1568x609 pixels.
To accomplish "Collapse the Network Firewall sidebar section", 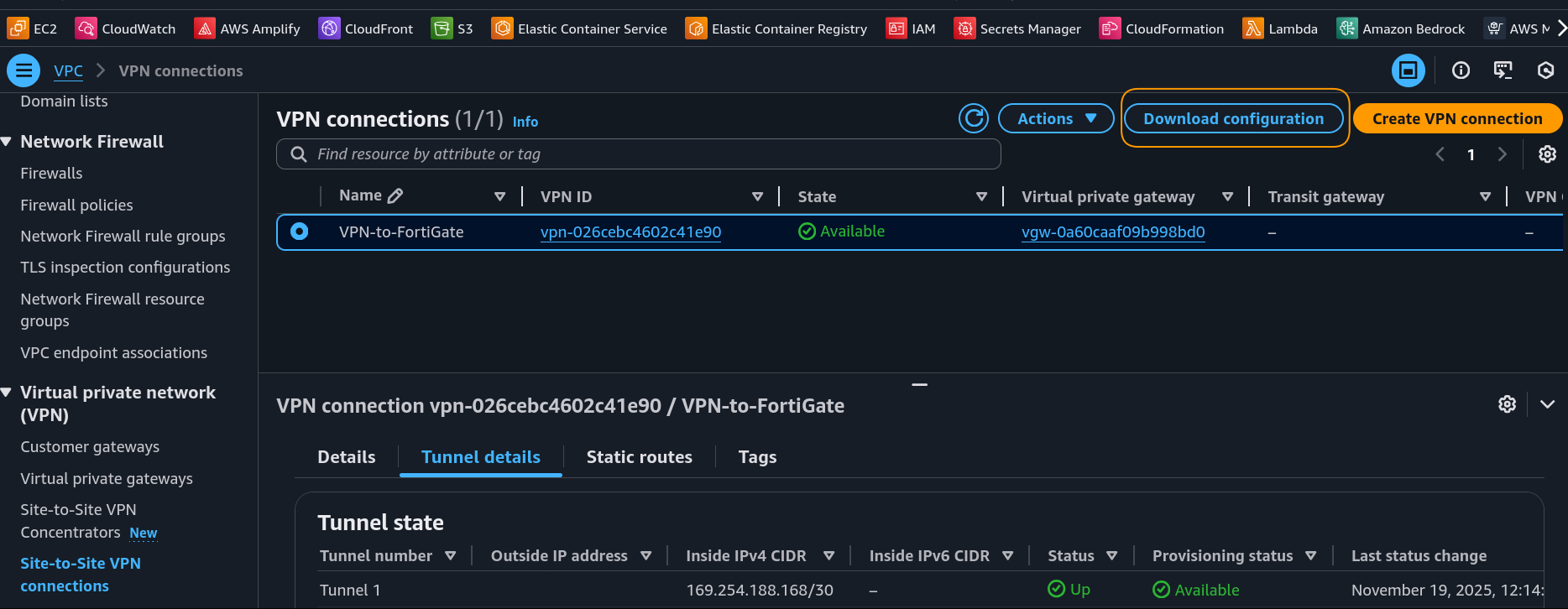I will coord(7,142).
